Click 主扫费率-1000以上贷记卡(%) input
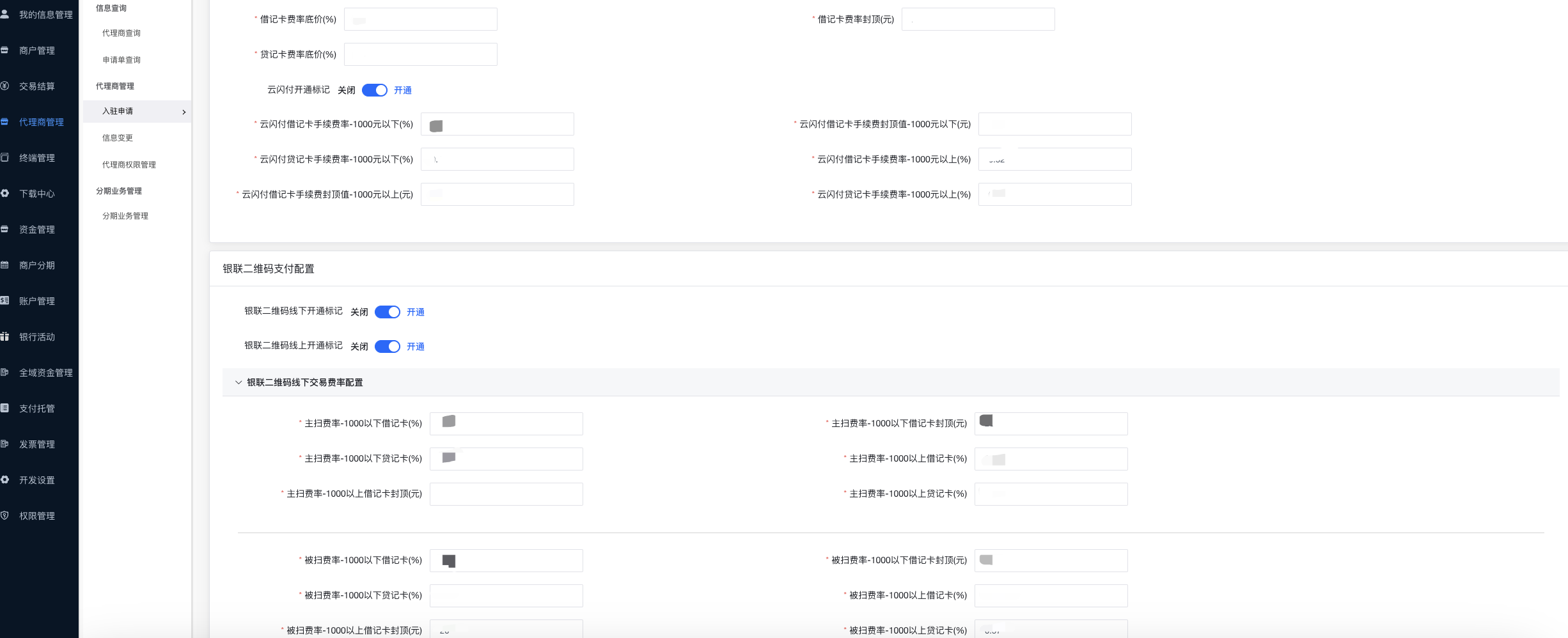This screenshot has height=638, width=1568. 1051,494
